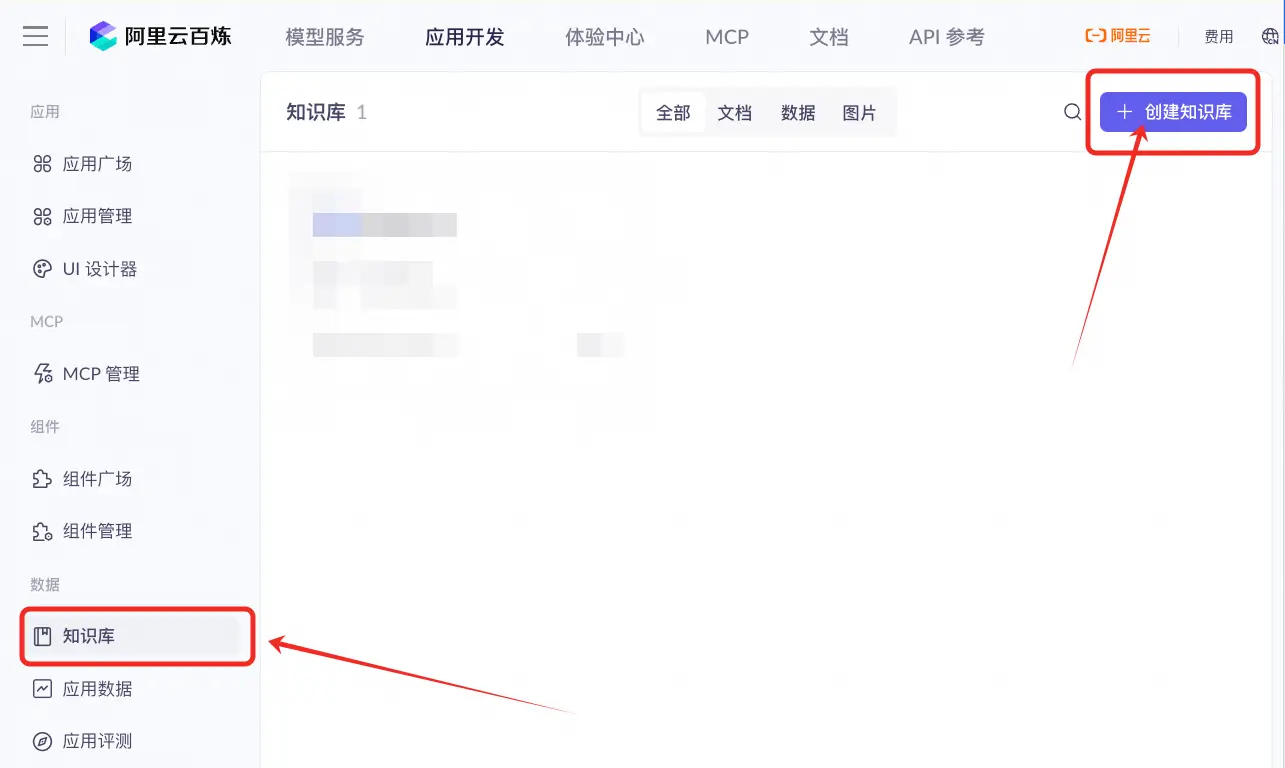Select the 应用数据 chart icon
Screen dimensions: 1285x768
pos(42,689)
